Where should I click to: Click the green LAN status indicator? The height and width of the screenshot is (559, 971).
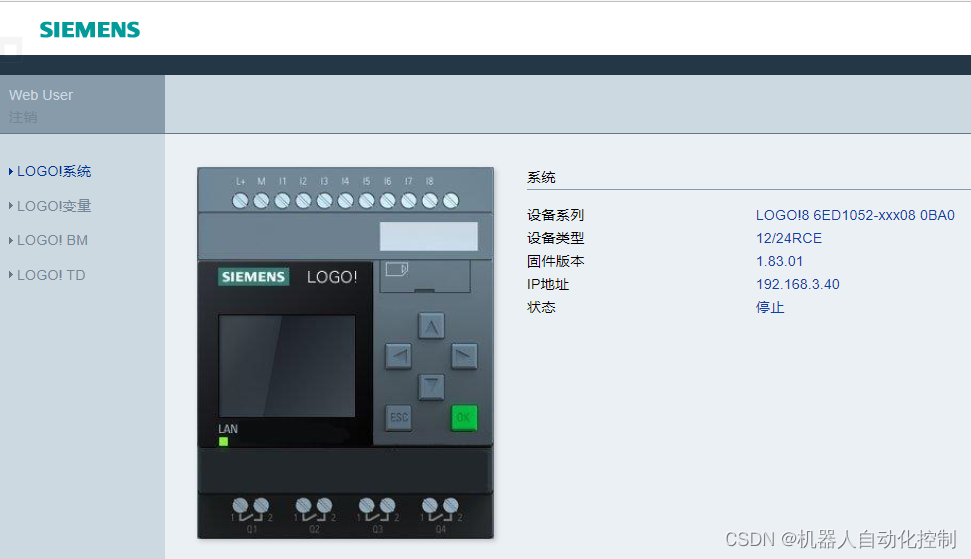tap(224, 441)
